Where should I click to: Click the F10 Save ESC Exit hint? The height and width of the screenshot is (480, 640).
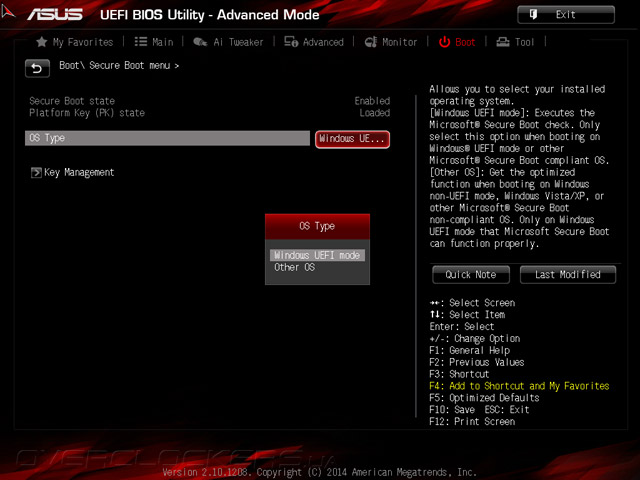click(479, 410)
